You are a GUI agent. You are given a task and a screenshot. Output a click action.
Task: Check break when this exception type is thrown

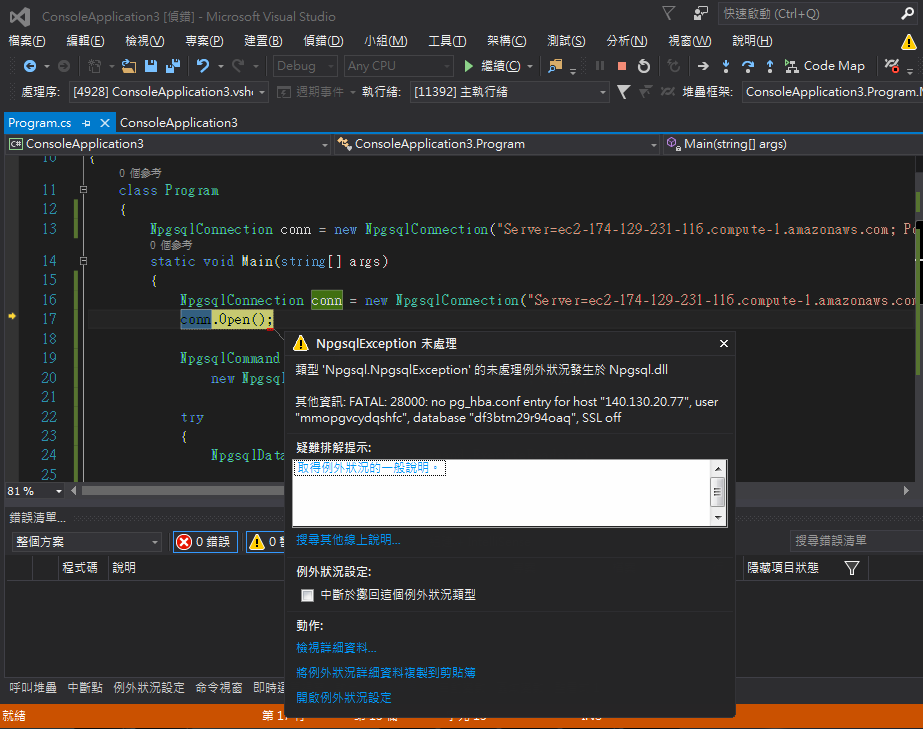click(x=307, y=595)
